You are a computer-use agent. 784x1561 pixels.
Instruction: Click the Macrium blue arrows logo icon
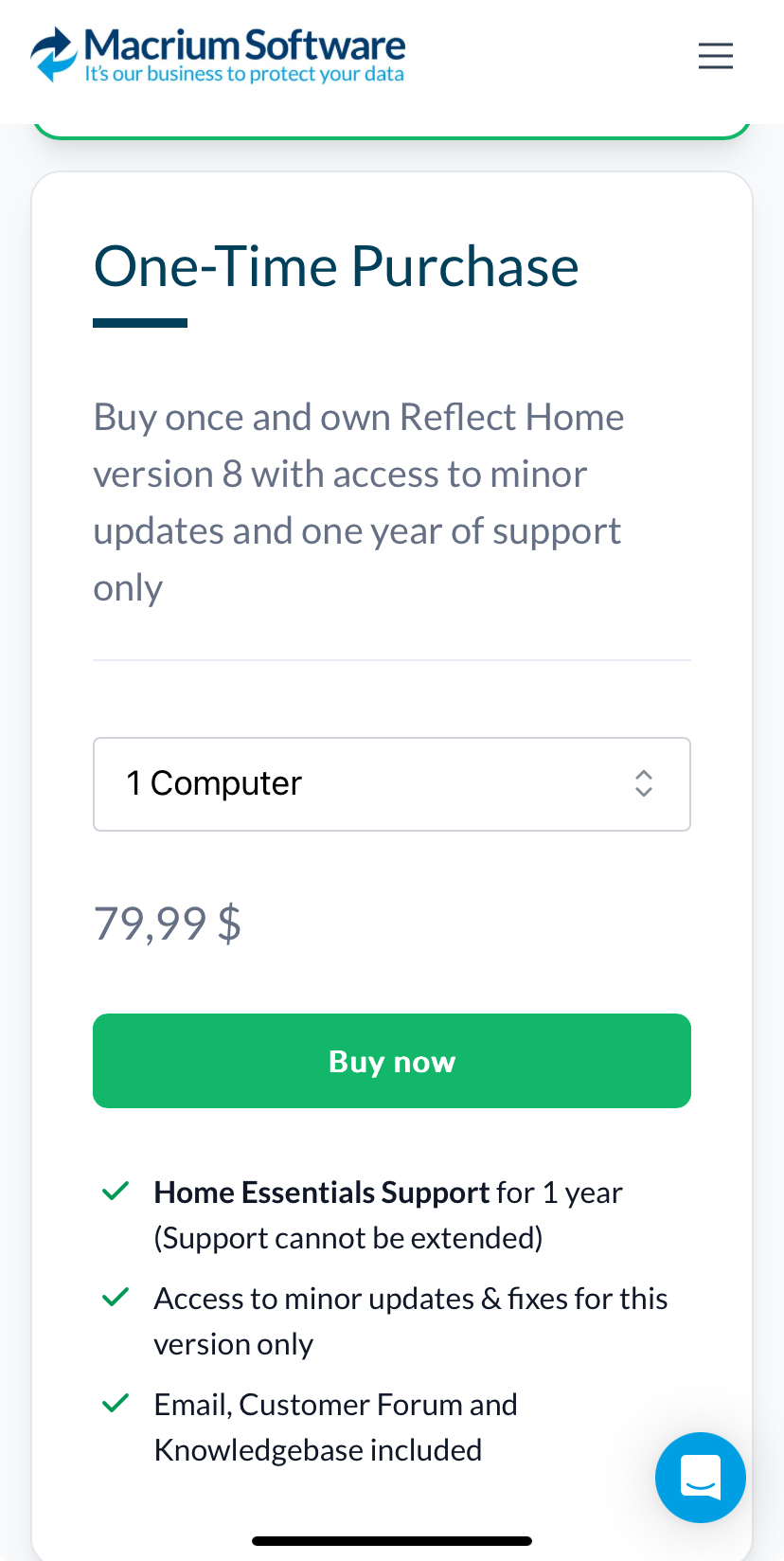pos(54,54)
